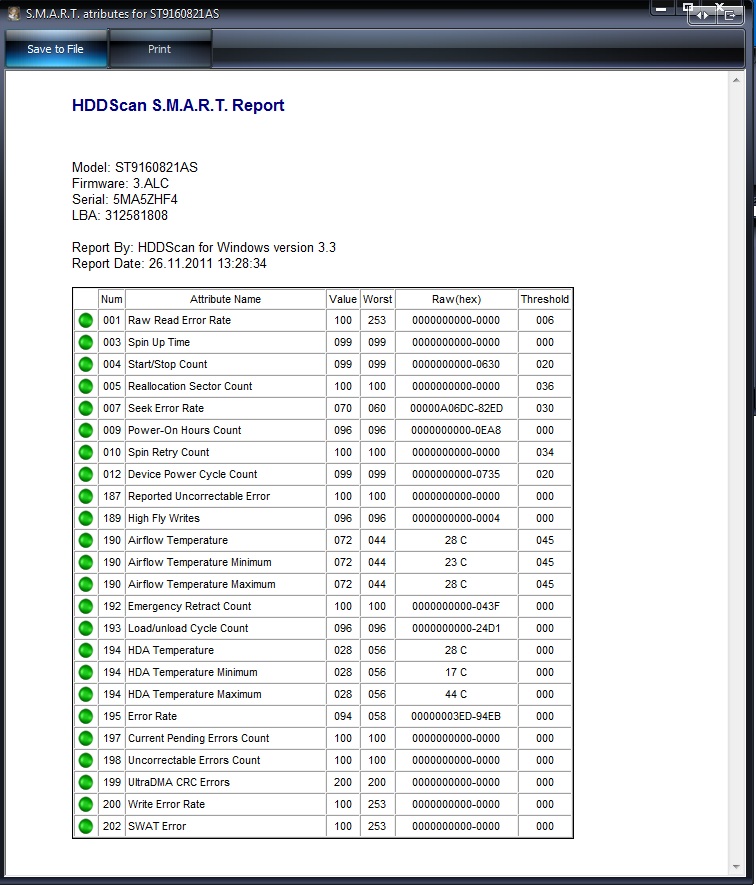Click the window title S.M.A.R.T. atributes text

coord(123,14)
